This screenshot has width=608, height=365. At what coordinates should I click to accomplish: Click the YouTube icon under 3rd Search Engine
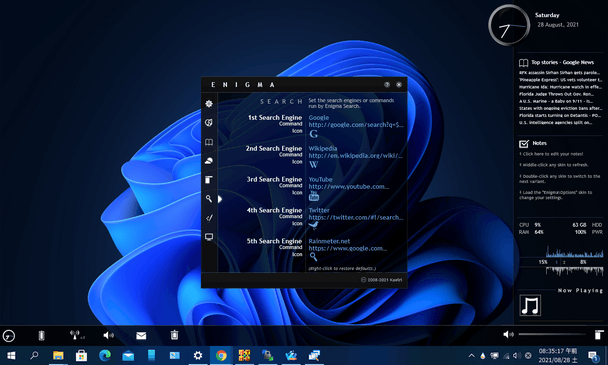tap(314, 196)
